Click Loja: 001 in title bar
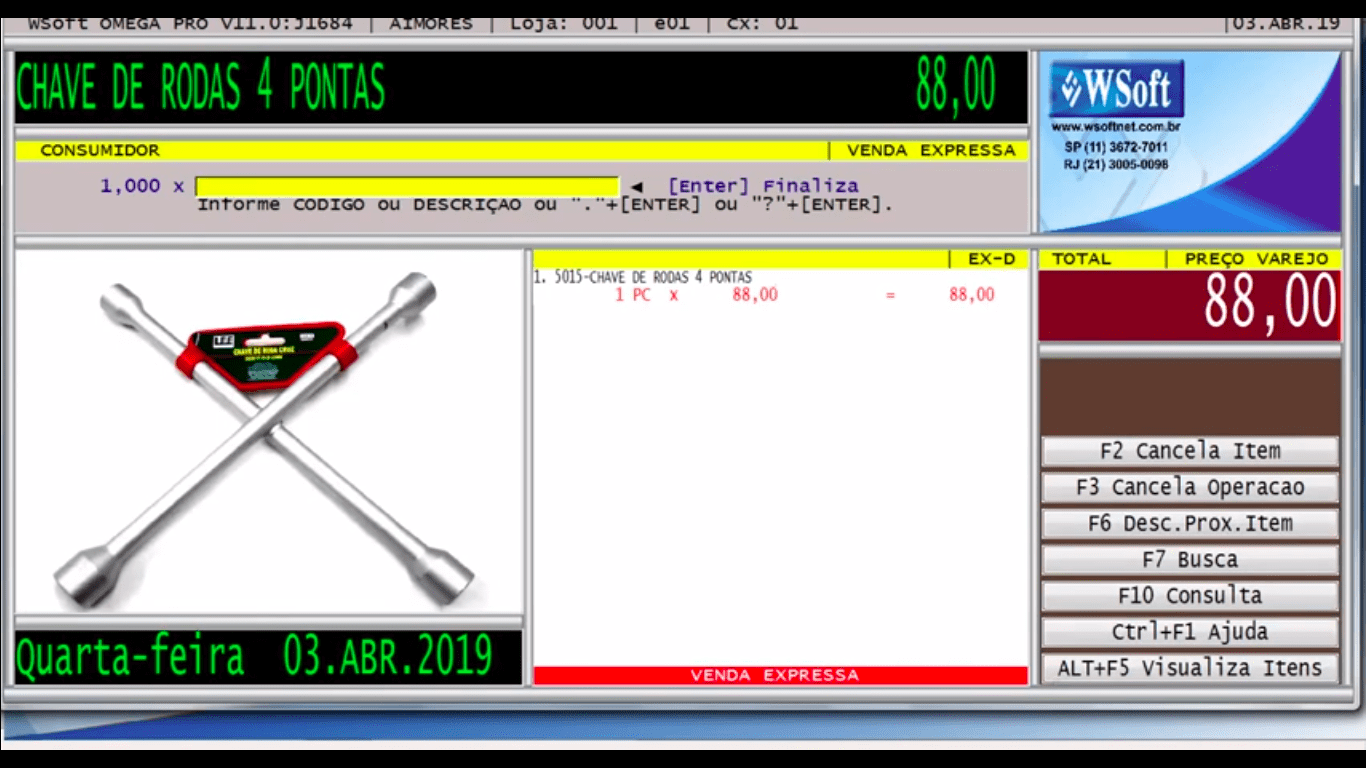 pyautogui.click(x=564, y=23)
